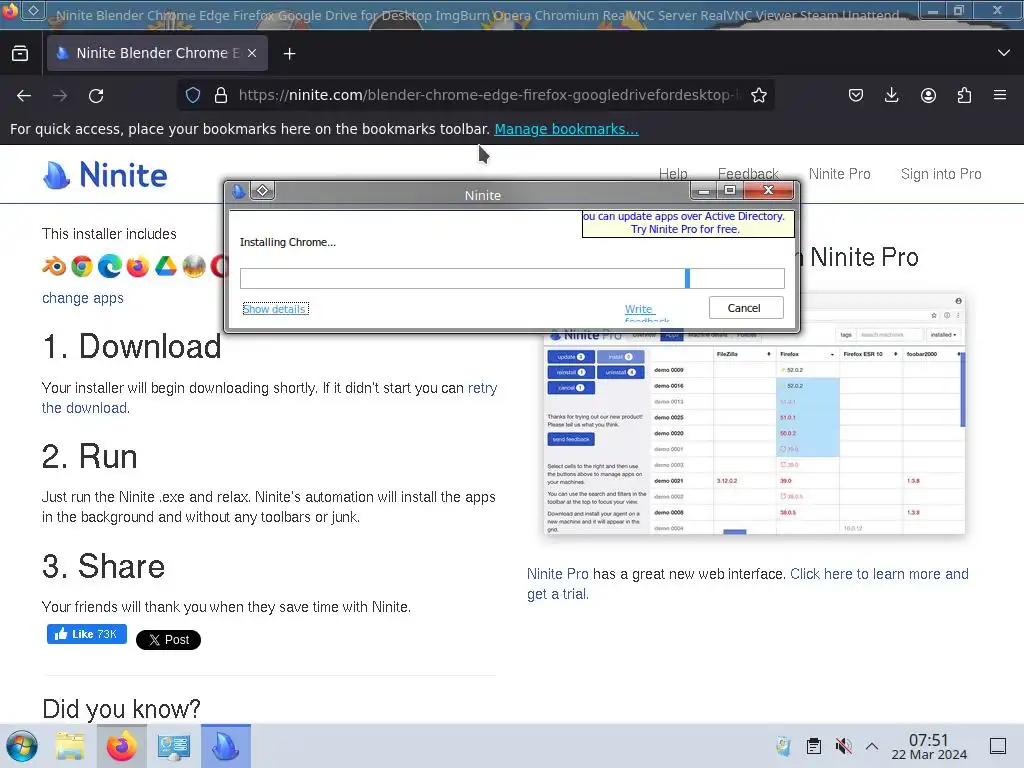Click the Firefox app icon in installer list
This screenshot has width=1024, height=768.
tap(138, 266)
